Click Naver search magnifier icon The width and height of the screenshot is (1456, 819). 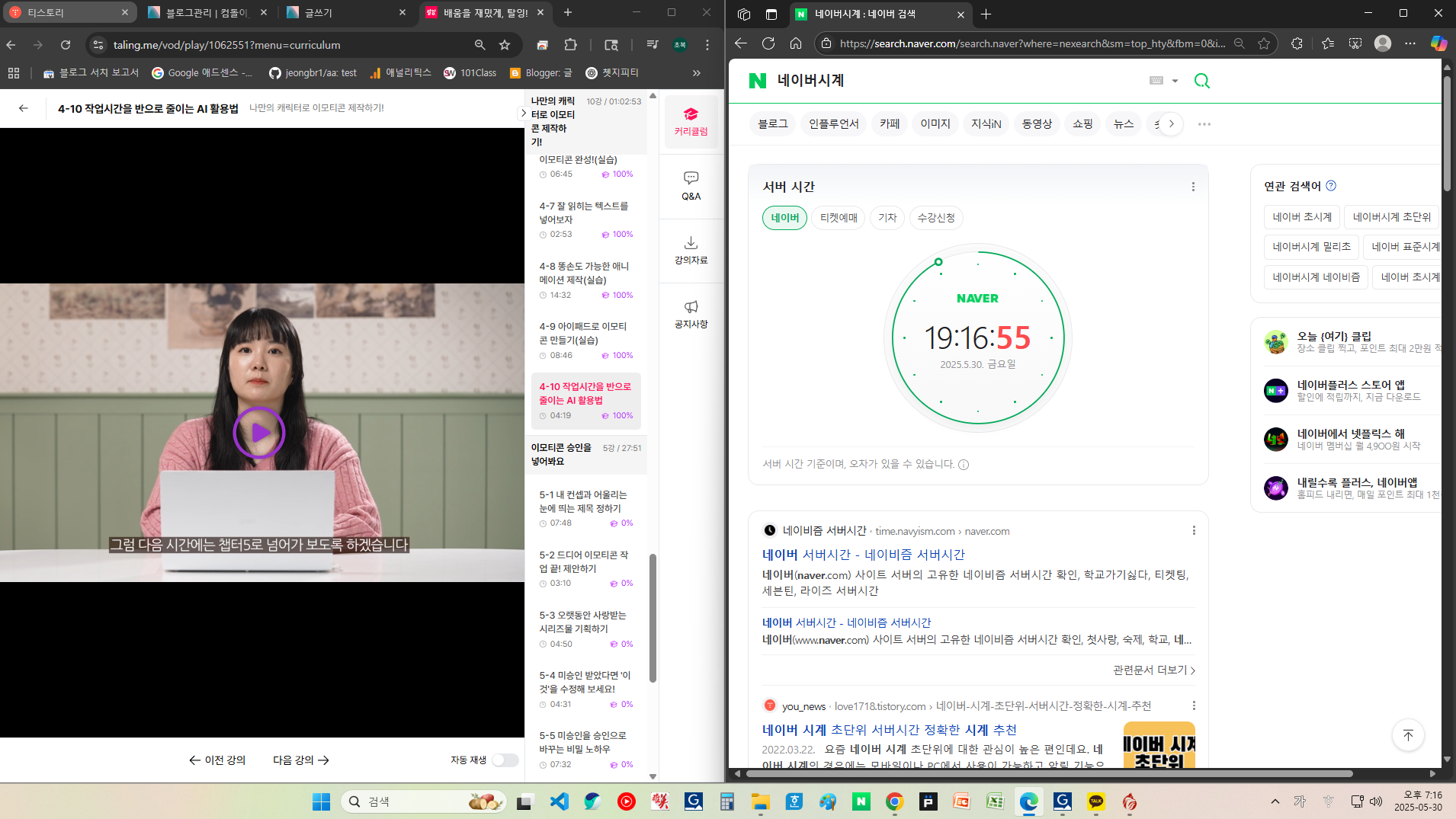pyautogui.click(x=1202, y=81)
